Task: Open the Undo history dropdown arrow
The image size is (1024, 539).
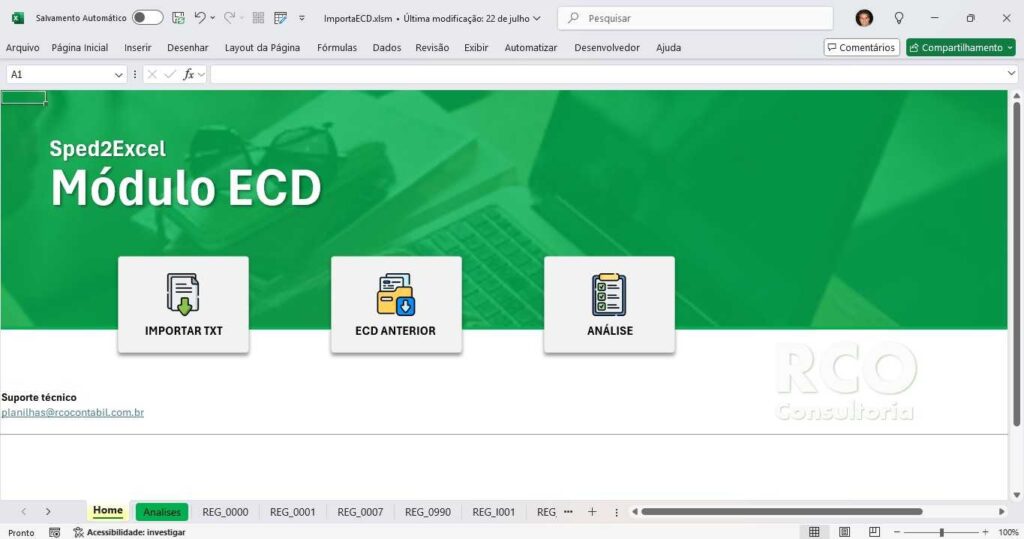Action: (212, 18)
